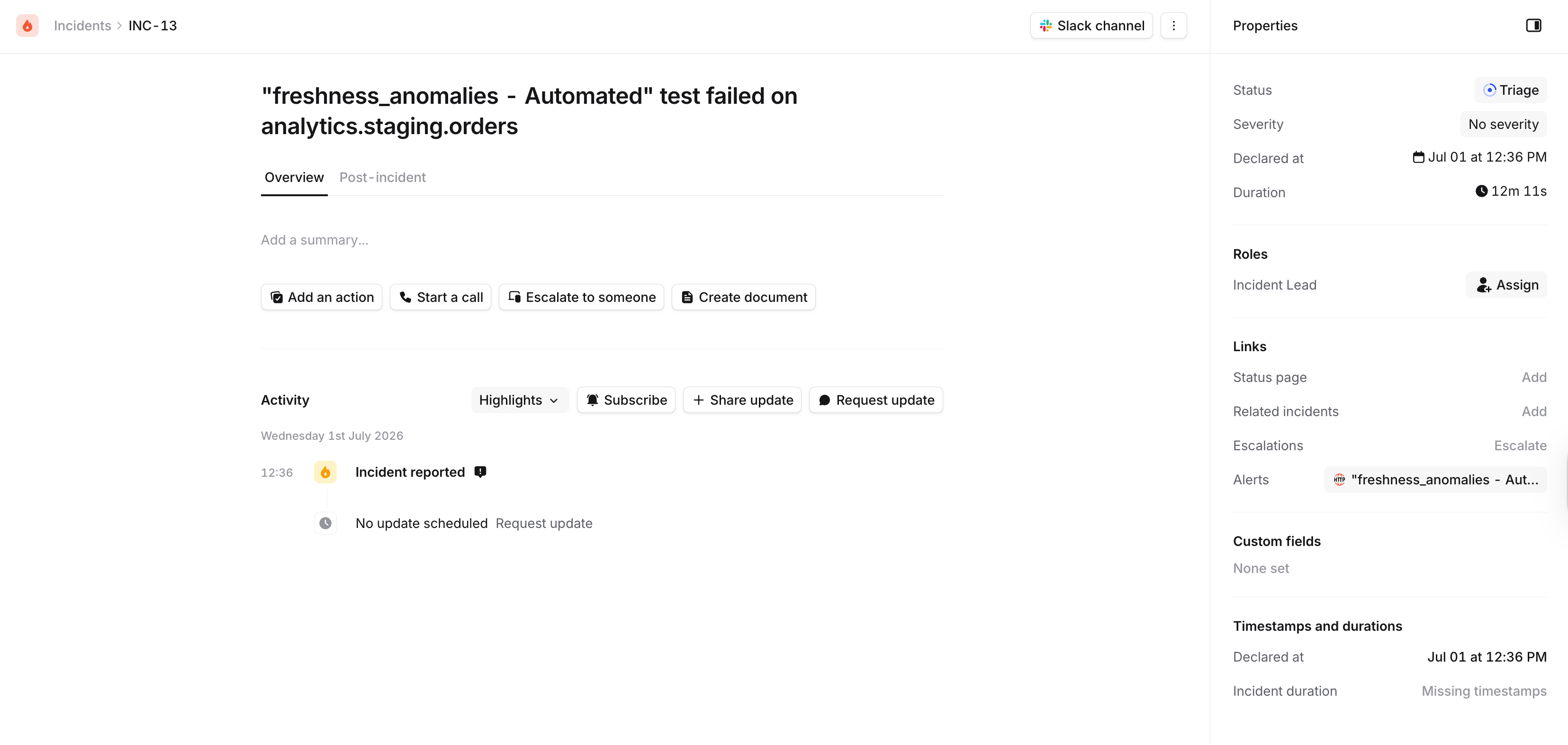This screenshot has height=745, width=1568.
Task: Click the escalate icon on Escalate to someone
Action: point(514,297)
